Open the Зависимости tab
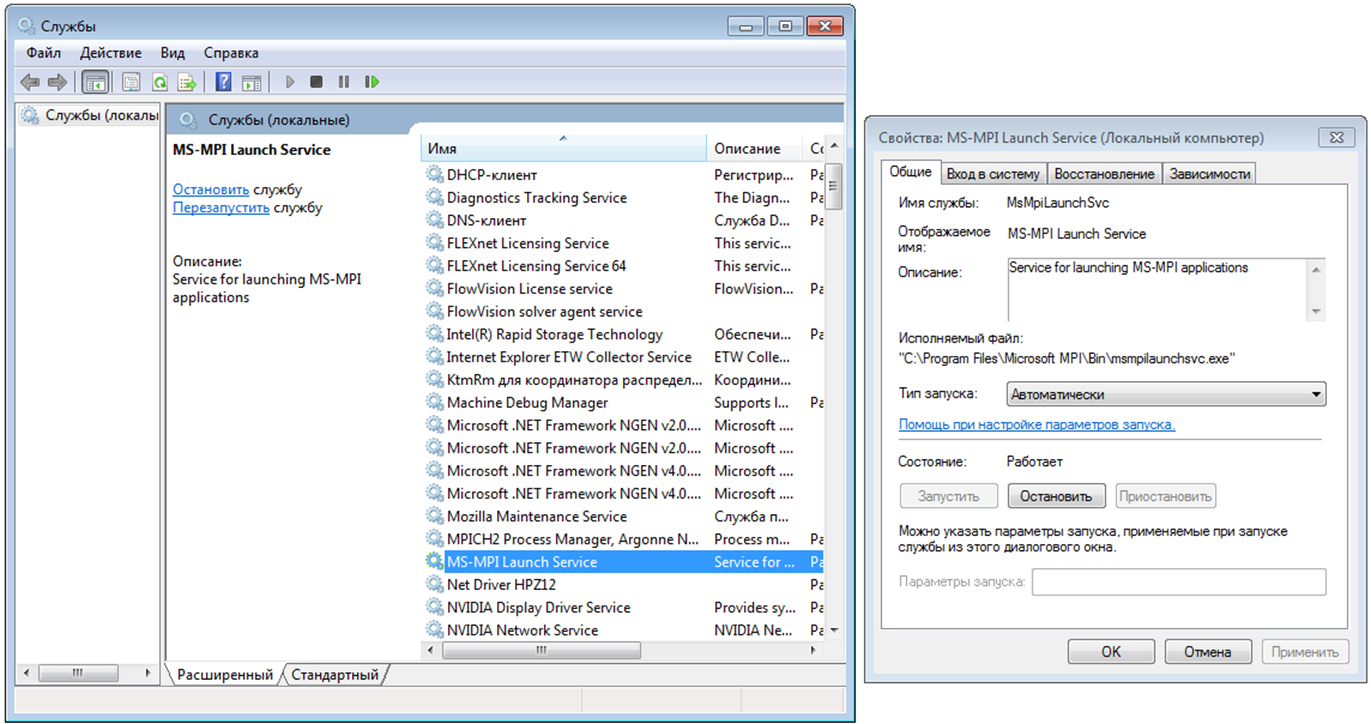Screen dimensions: 1371x724 (x=1210, y=173)
